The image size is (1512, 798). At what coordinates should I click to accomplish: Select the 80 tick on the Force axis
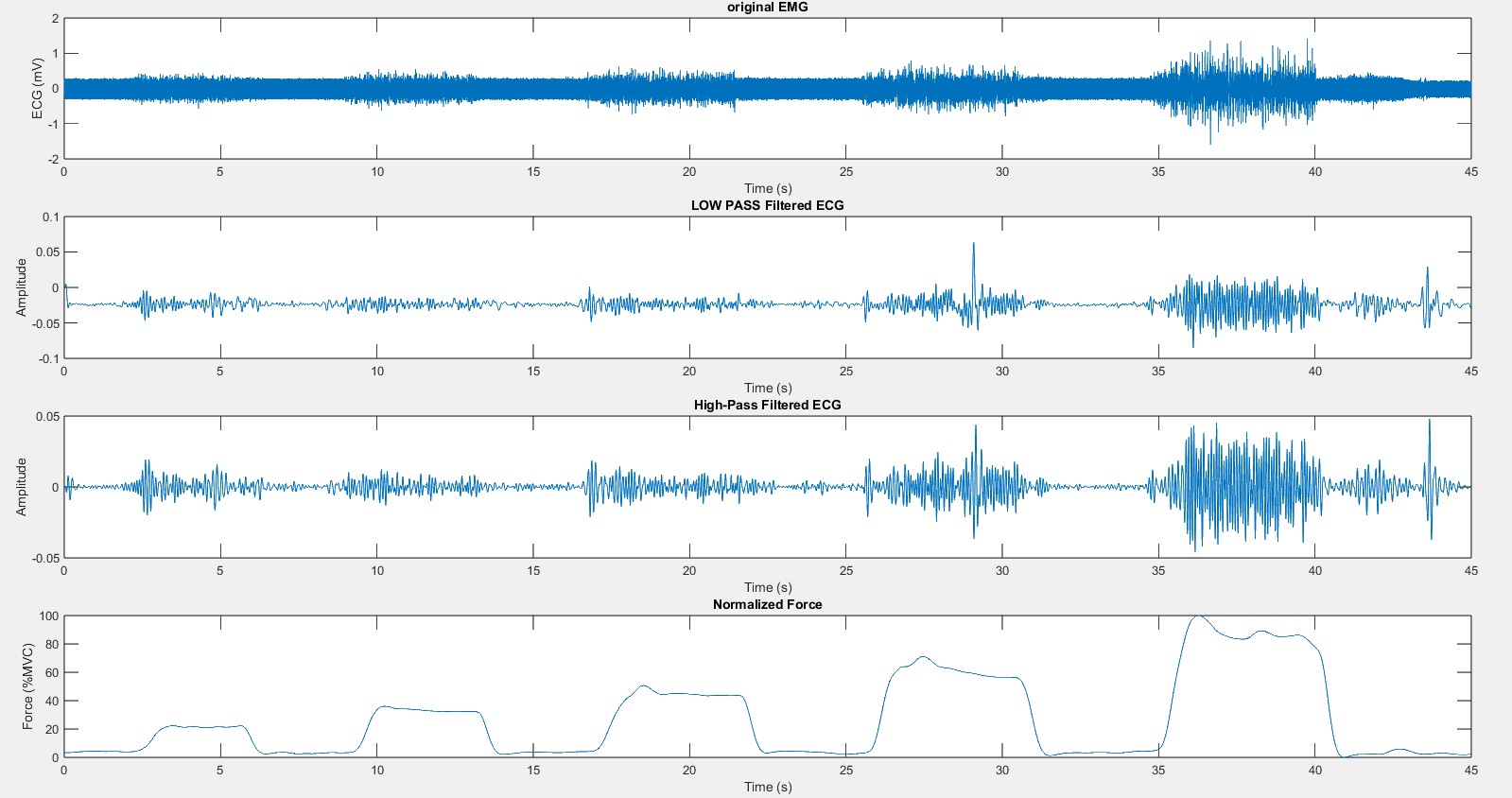click(52, 645)
